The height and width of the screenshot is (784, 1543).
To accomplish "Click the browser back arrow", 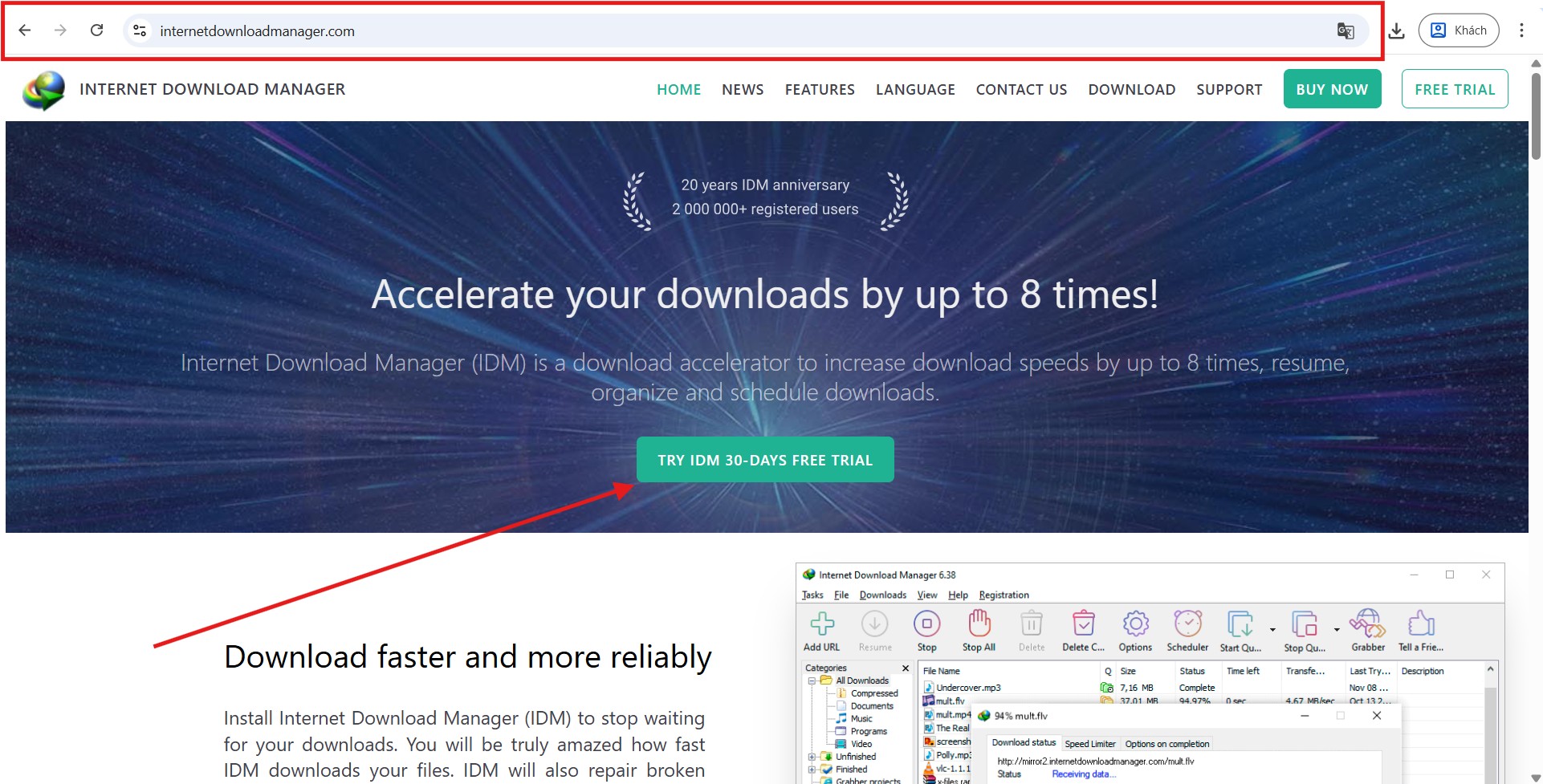I will 25,30.
